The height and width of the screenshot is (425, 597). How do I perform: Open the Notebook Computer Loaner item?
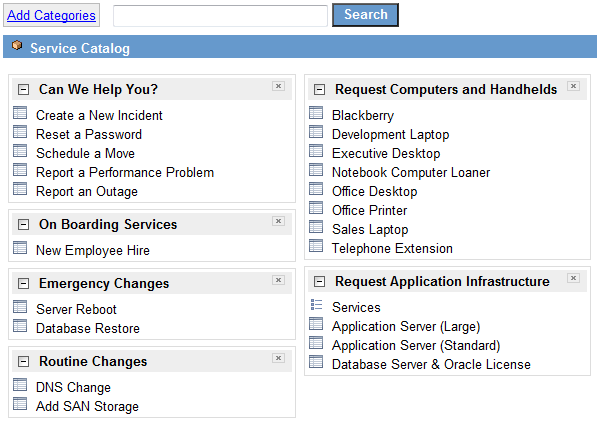(x=411, y=173)
